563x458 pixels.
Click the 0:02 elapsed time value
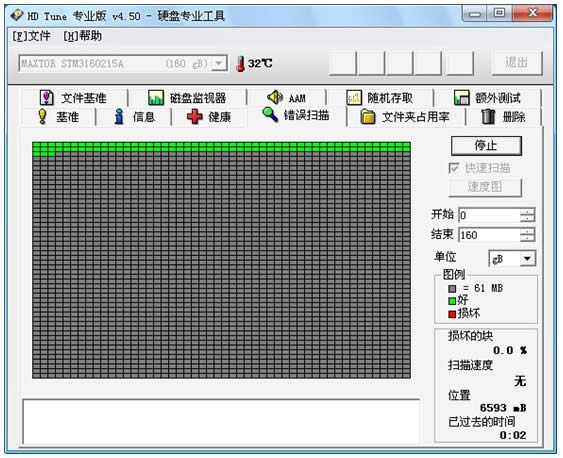pyautogui.click(x=513, y=435)
